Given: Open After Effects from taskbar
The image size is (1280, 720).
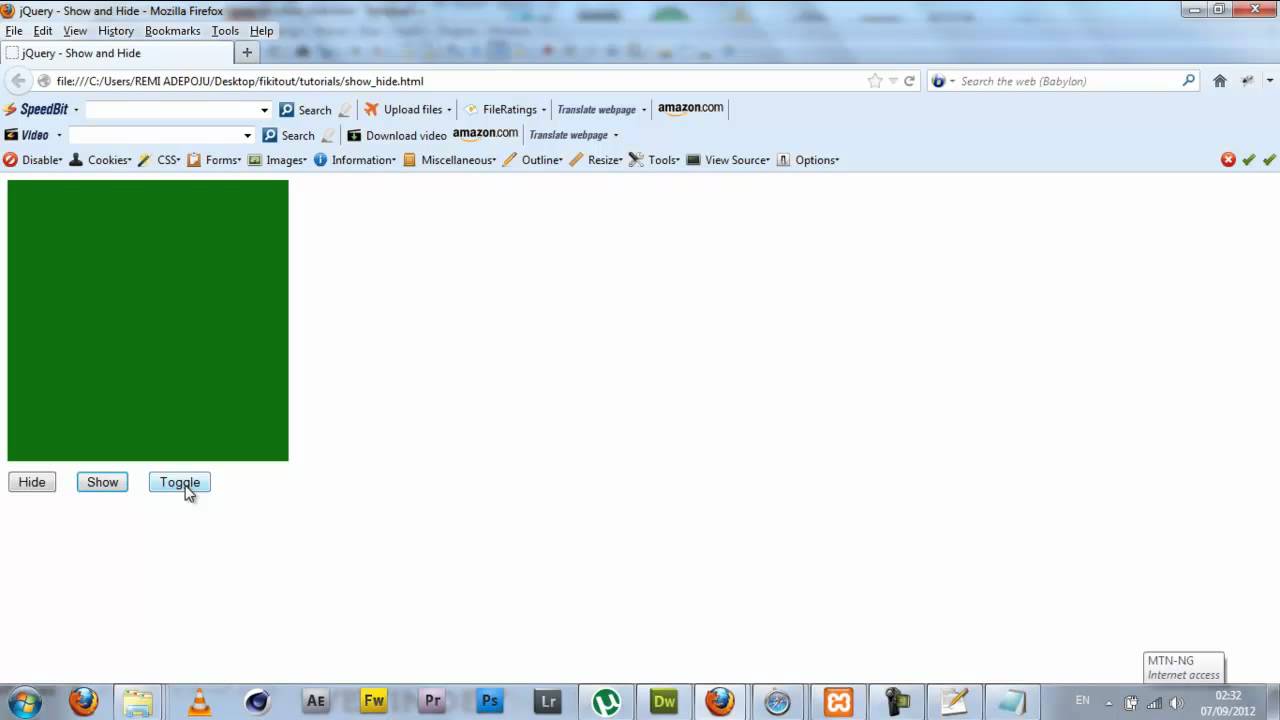Looking at the screenshot, I should [316, 702].
